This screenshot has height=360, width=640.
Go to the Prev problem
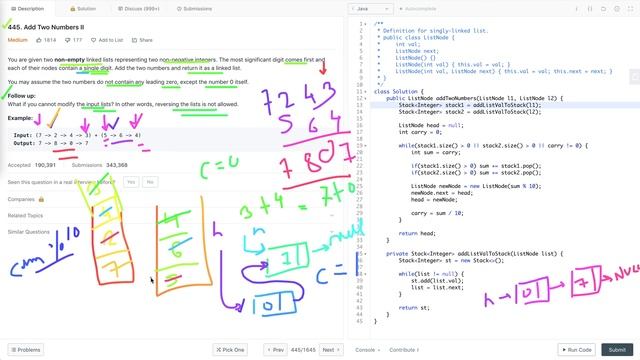tap(276, 350)
